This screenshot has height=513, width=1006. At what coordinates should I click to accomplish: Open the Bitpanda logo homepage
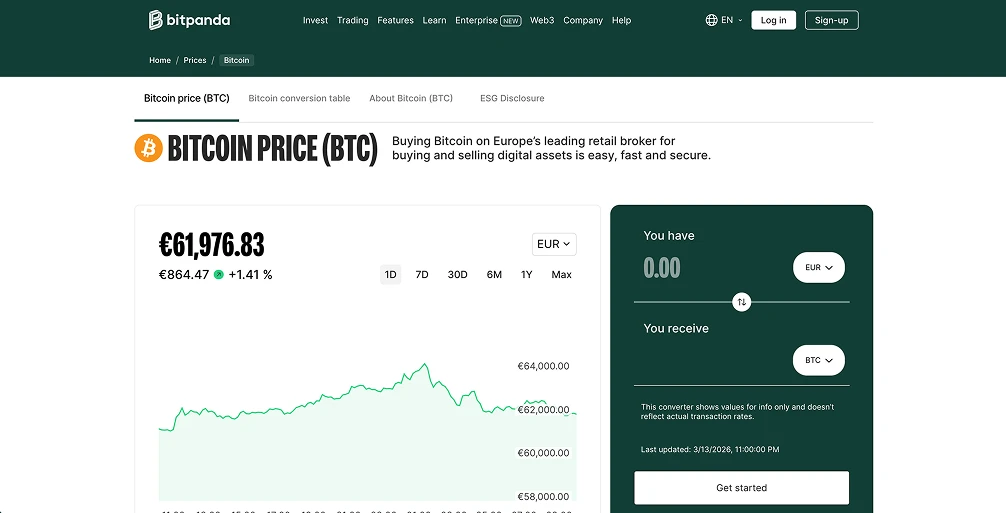[x=189, y=20]
